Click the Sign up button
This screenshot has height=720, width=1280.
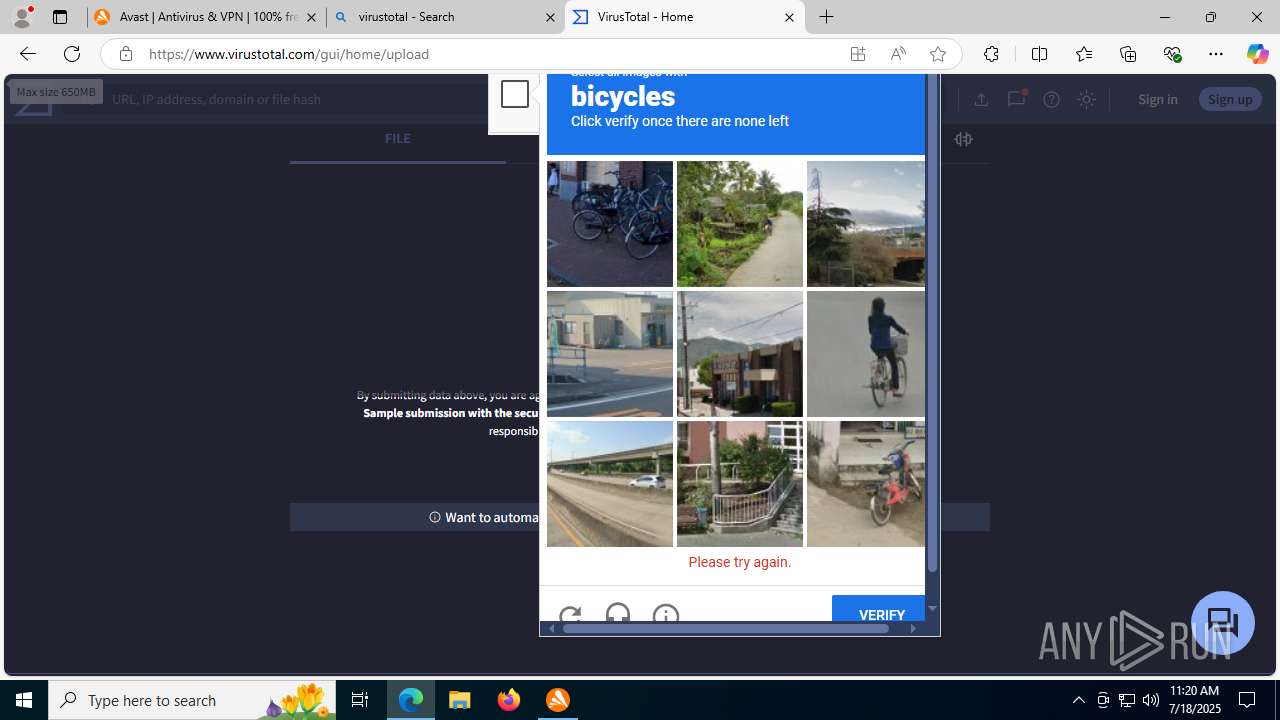coord(1230,99)
